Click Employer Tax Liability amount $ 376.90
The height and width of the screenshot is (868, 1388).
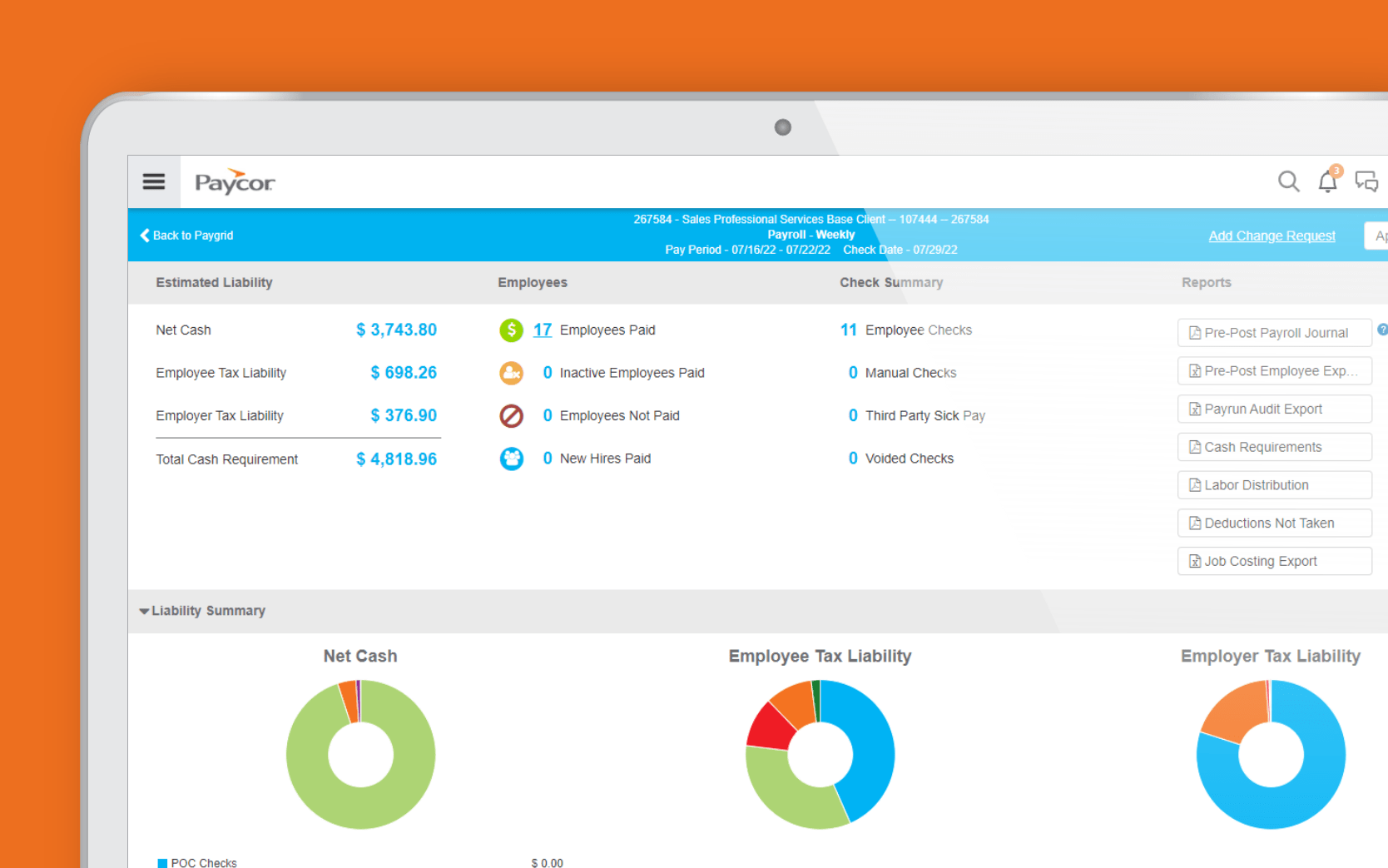click(404, 415)
